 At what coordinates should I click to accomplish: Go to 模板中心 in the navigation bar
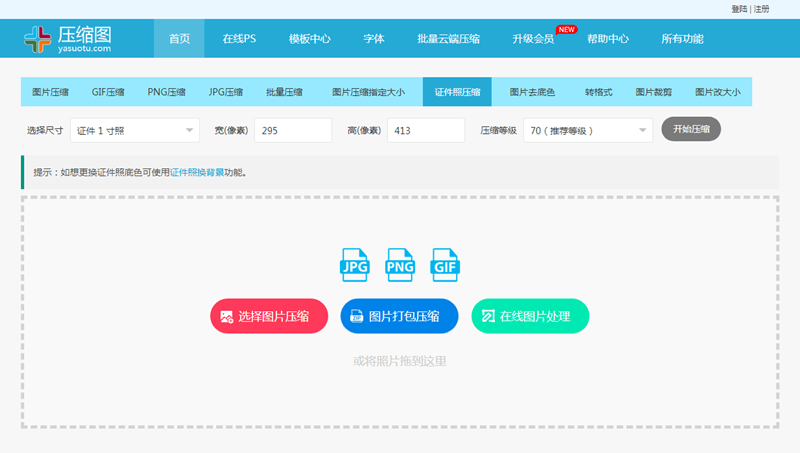pos(310,39)
